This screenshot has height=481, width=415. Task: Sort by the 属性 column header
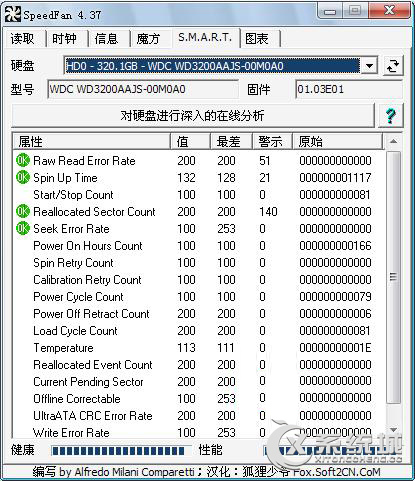pyautogui.click(x=92, y=141)
